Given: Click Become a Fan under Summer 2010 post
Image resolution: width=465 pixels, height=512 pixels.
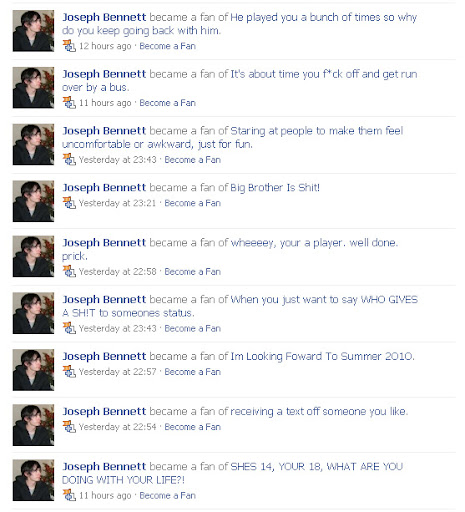Looking at the screenshot, I should pos(193,372).
